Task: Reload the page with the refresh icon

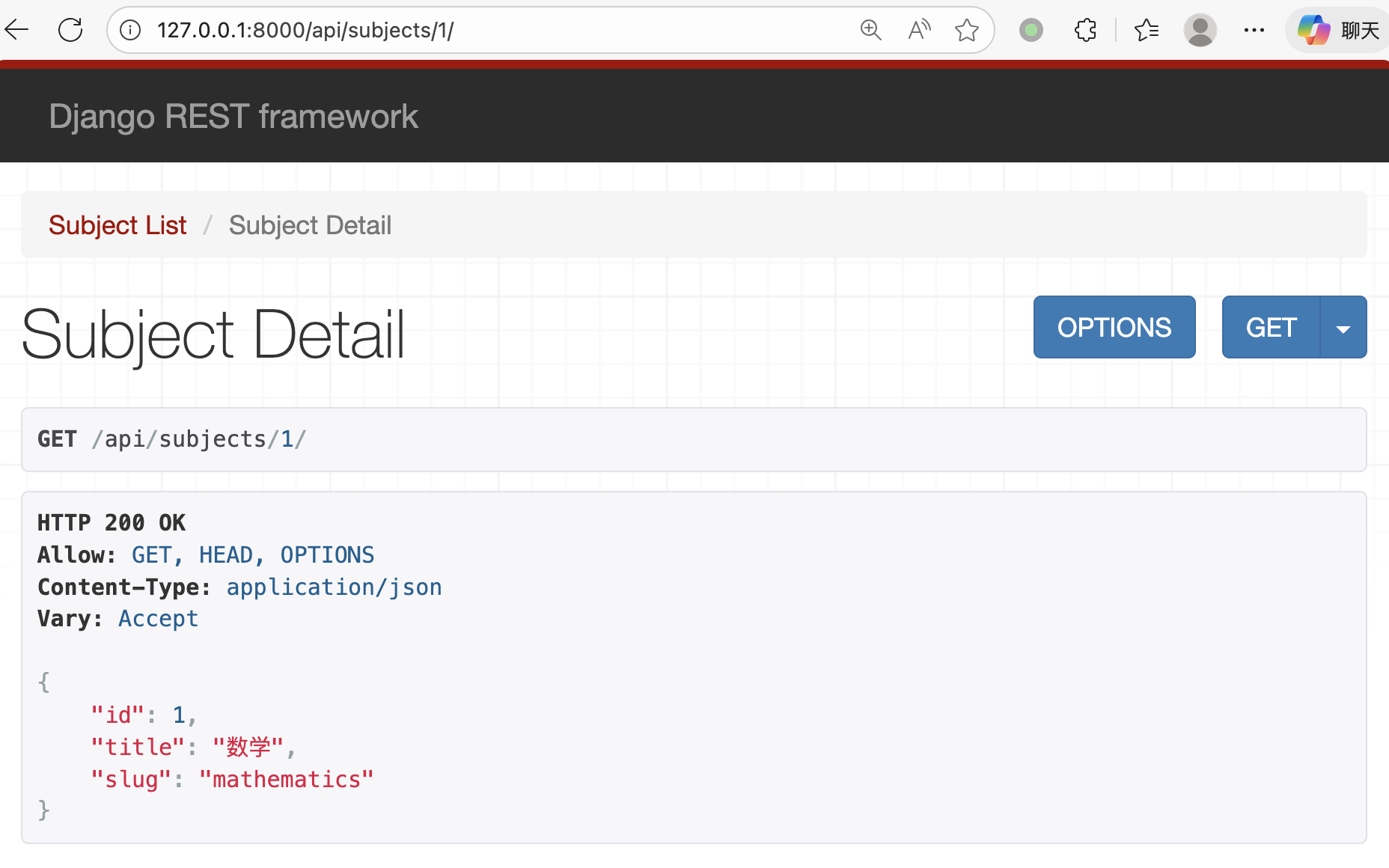Action: (70, 30)
